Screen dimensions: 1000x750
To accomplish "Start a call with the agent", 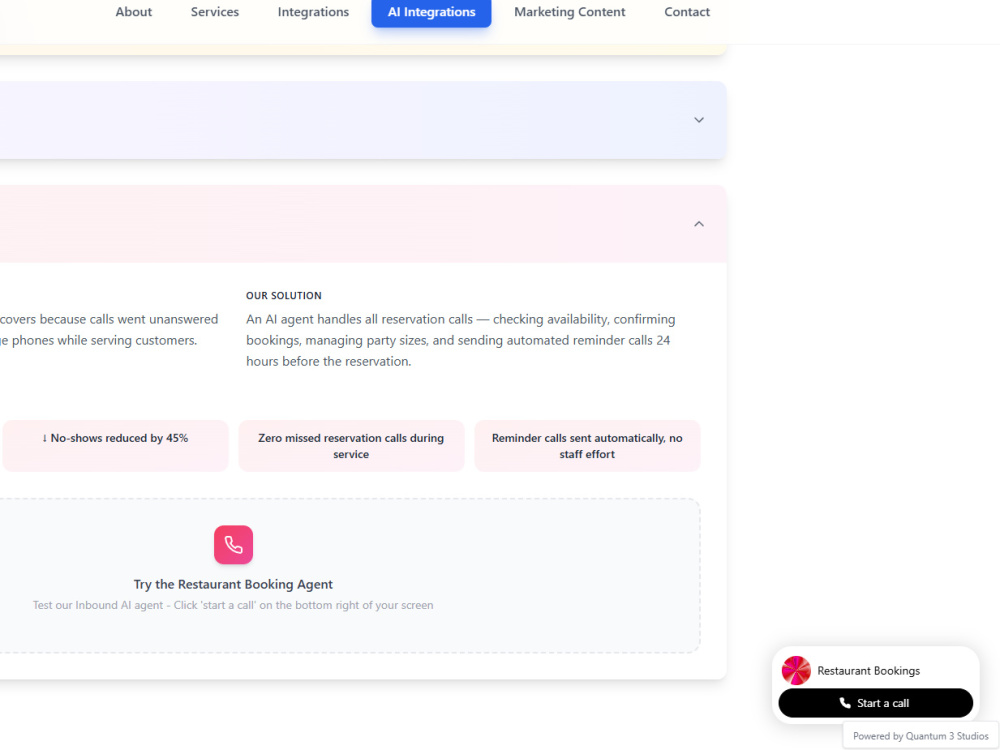I will 876,703.
